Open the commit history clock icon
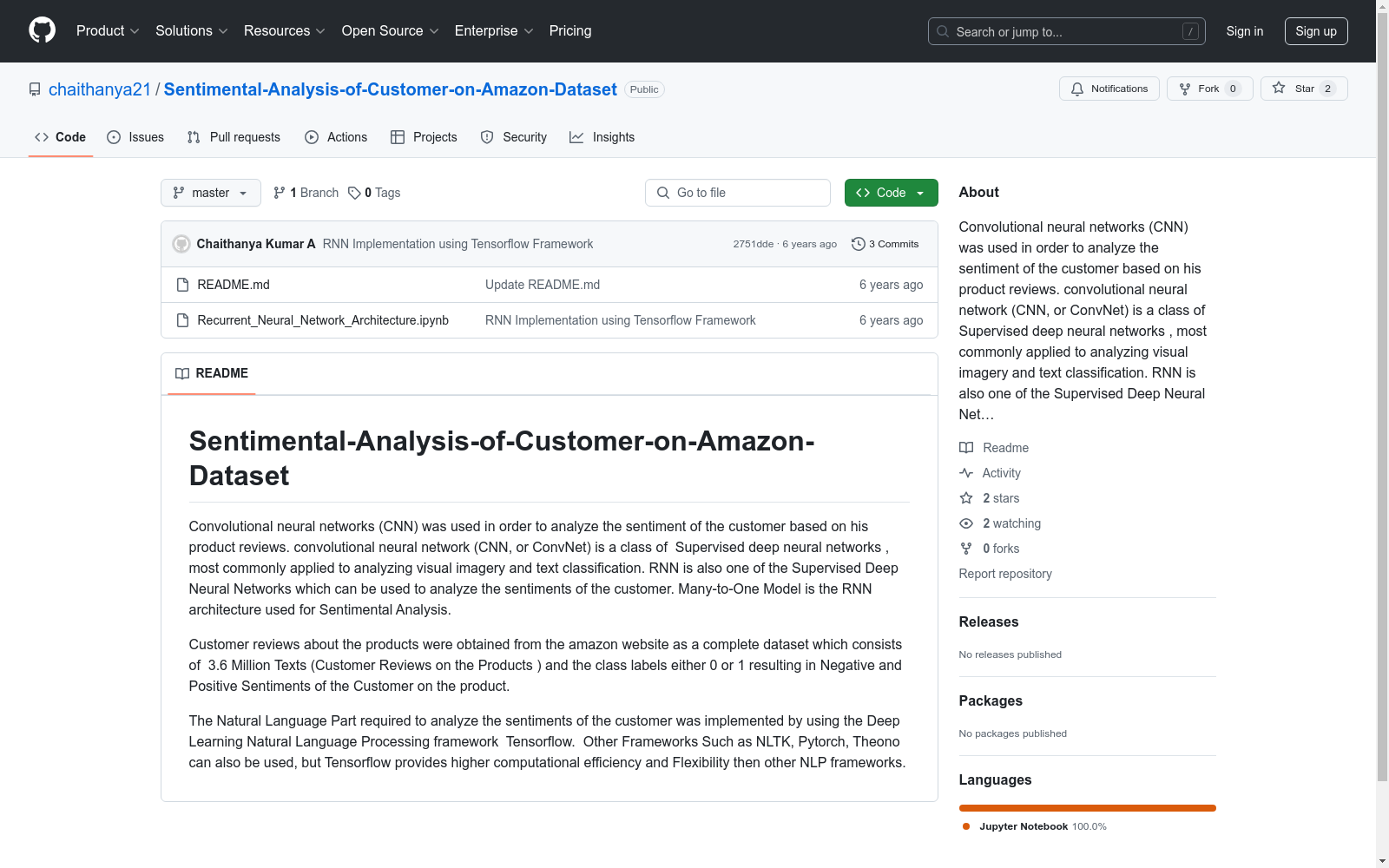 click(x=859, y=244)
